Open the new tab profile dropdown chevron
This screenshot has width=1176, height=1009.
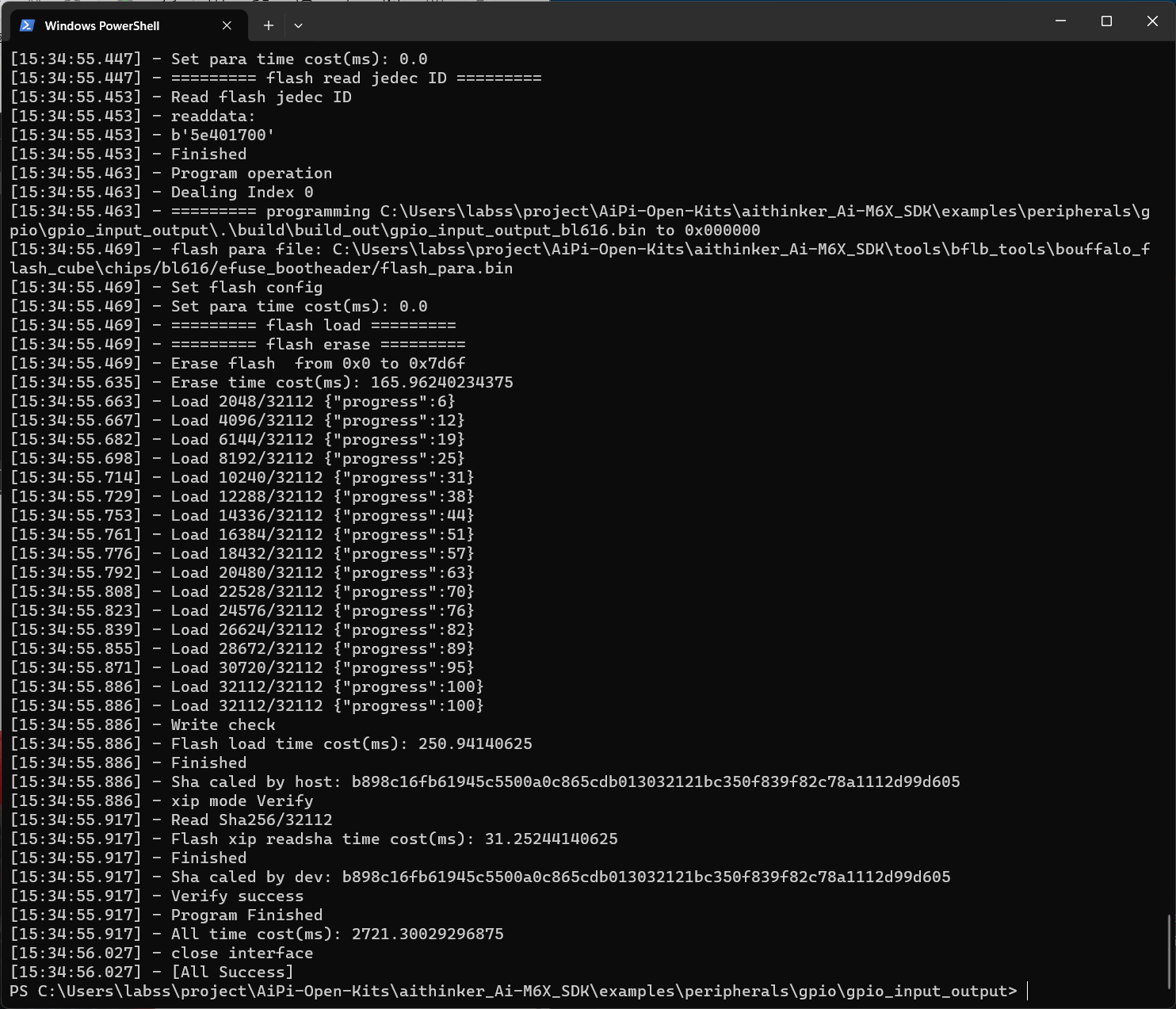click(x=298, y=25)
